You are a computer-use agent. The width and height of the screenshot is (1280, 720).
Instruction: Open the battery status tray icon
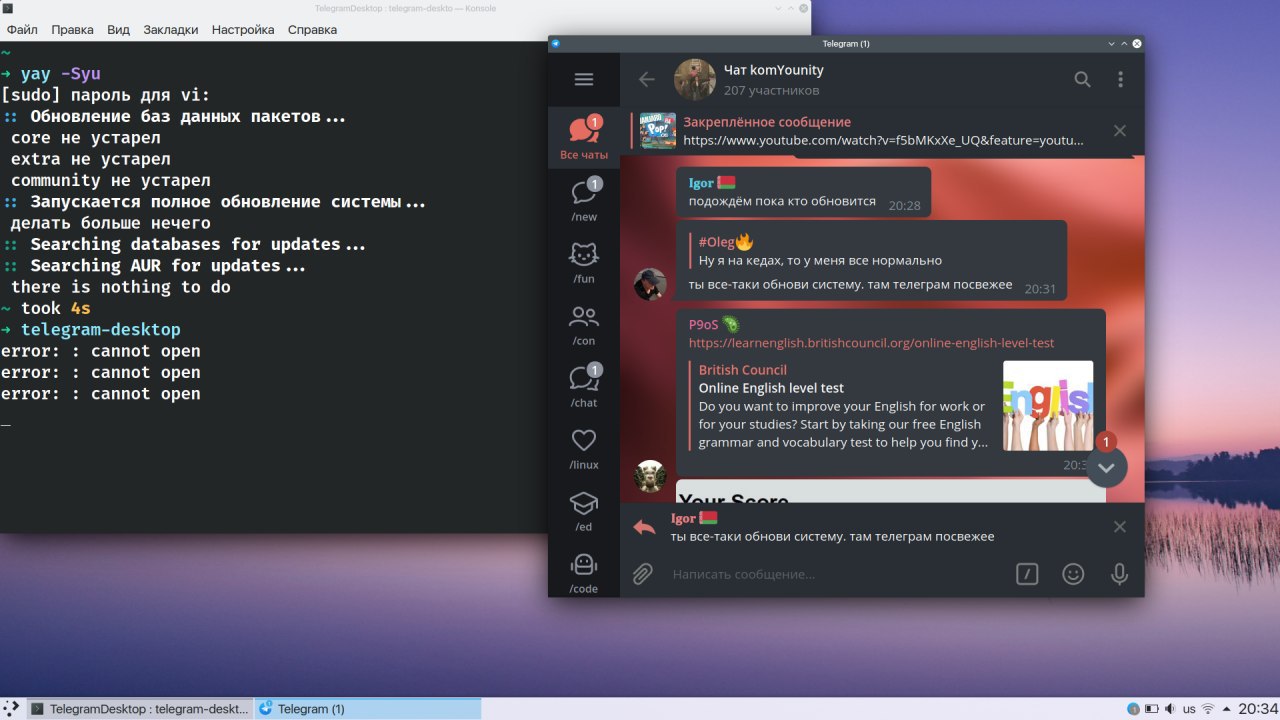[x=1151, y=709]
